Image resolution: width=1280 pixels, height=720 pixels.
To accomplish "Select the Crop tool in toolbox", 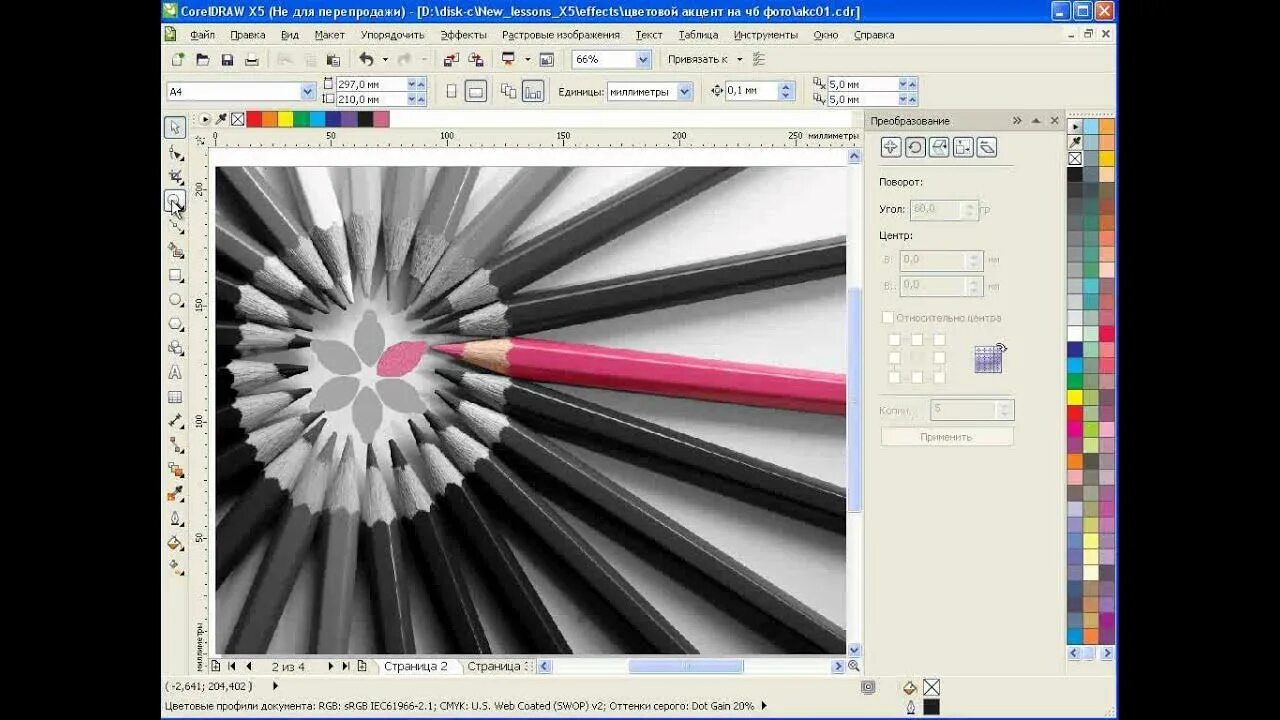I will [x=175, y=177].
